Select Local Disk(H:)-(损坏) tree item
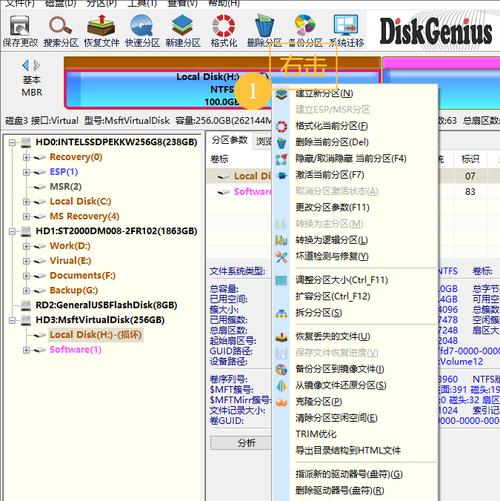 point(96,335)
